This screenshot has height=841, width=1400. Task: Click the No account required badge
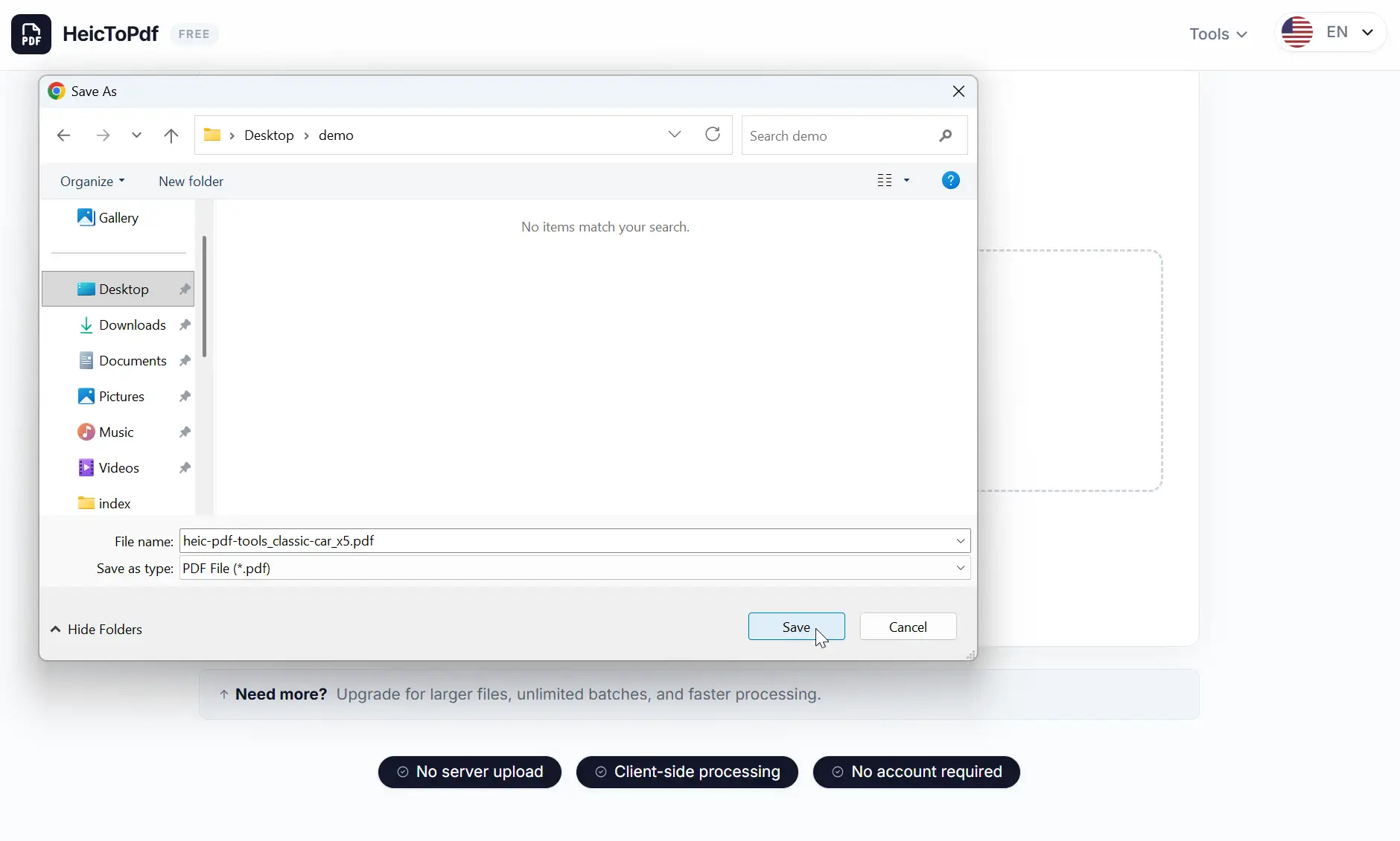coord(917,772)
